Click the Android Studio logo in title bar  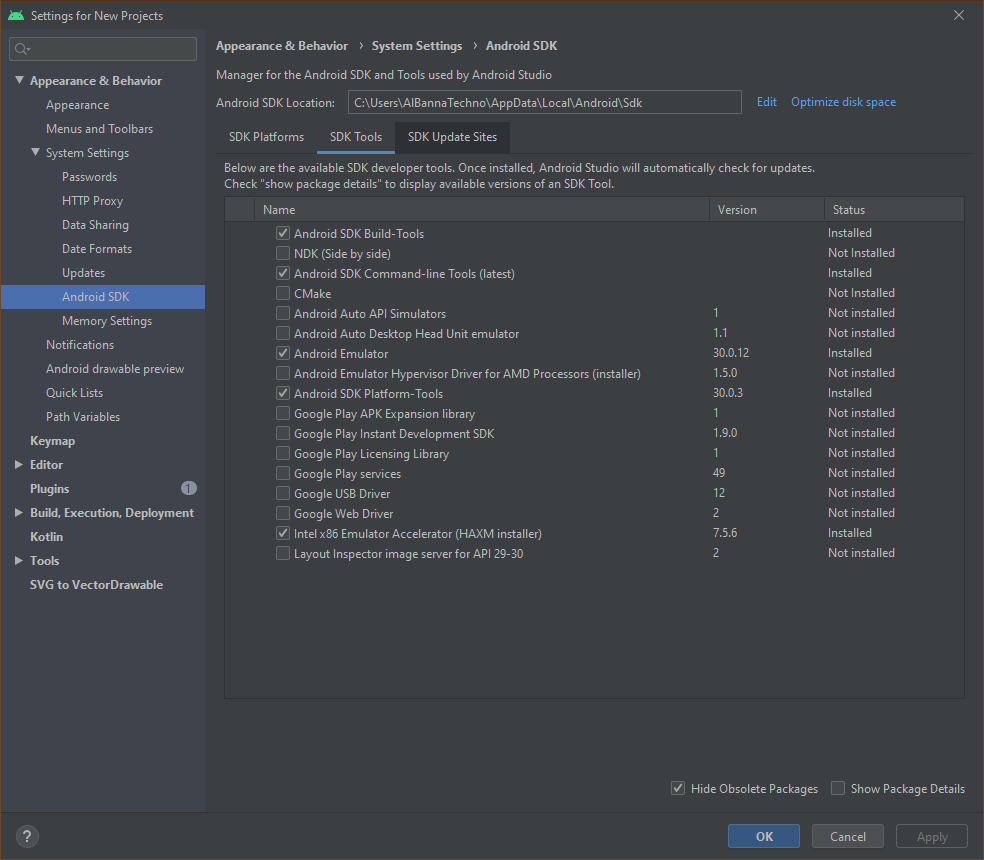tap(16, 16)
